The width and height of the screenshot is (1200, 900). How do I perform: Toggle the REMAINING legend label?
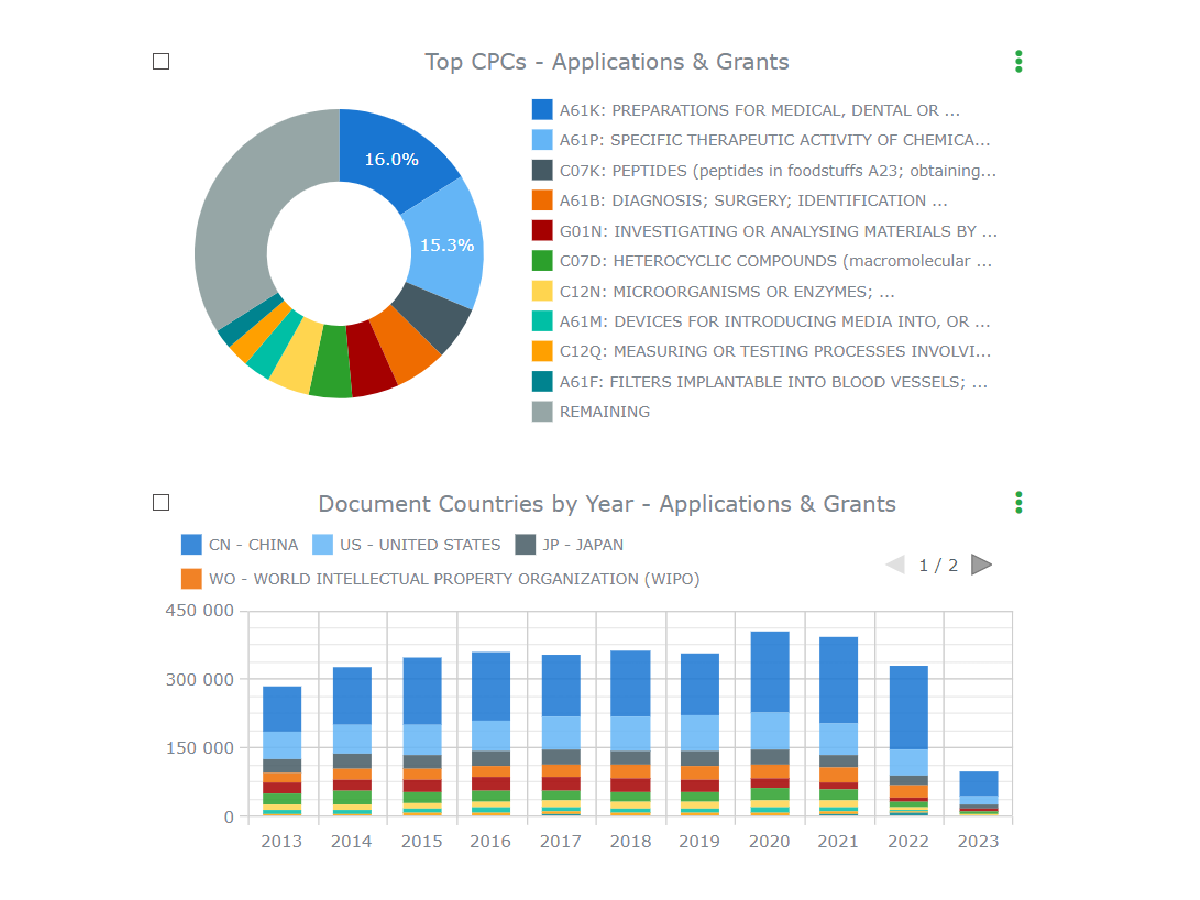pyautogui.click(x=604, y=411)
